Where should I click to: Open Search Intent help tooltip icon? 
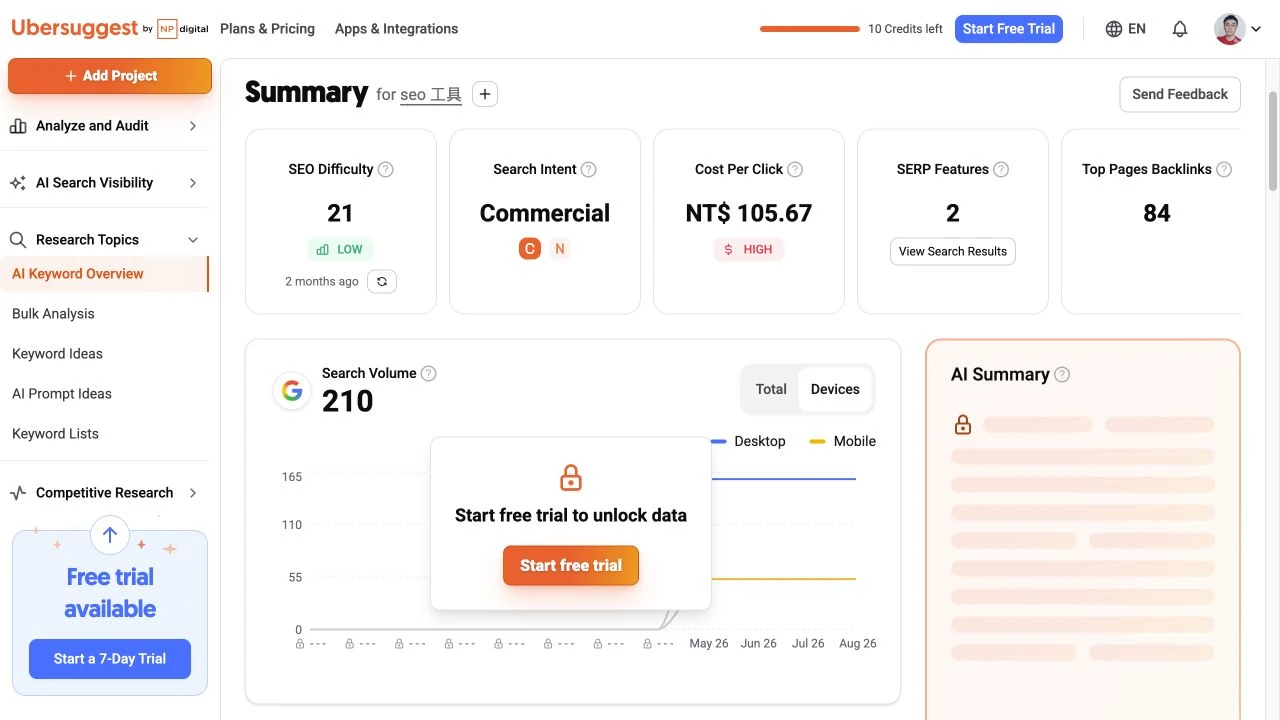coord(589,169)
